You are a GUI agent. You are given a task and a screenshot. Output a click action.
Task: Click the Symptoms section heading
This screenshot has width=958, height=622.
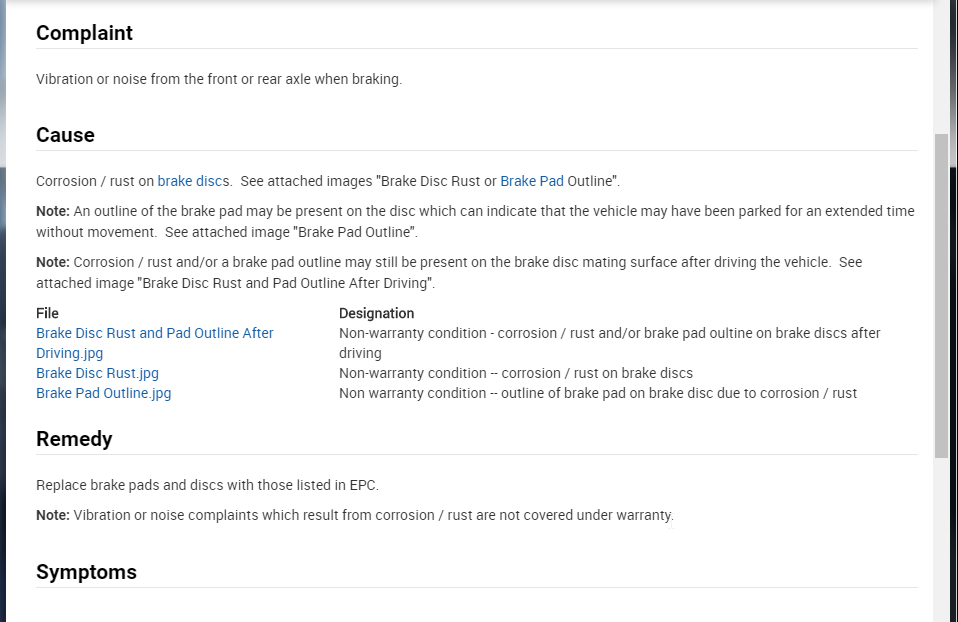86,572
